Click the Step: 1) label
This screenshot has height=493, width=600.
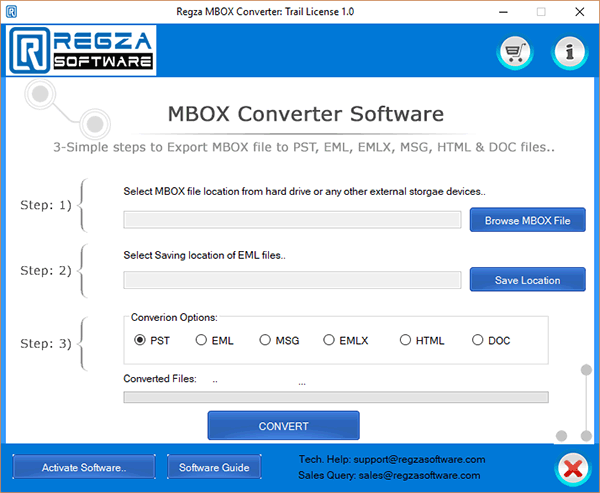pos(46,205)
